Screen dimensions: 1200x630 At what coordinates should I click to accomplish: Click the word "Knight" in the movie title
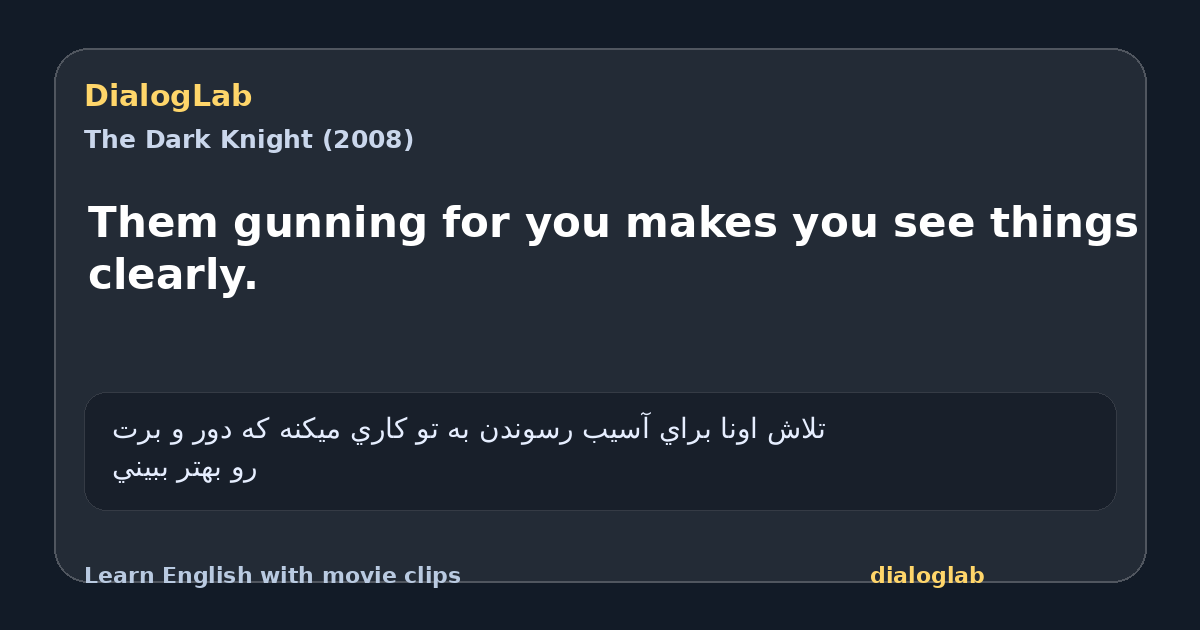click(x=264, y=140)
